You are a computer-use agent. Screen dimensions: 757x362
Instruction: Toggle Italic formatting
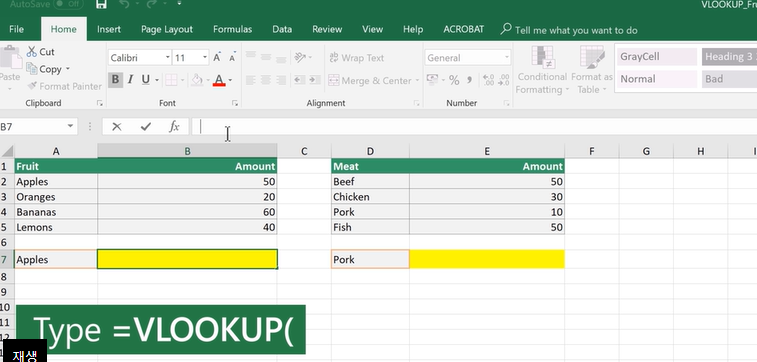[x=130, y=80]
